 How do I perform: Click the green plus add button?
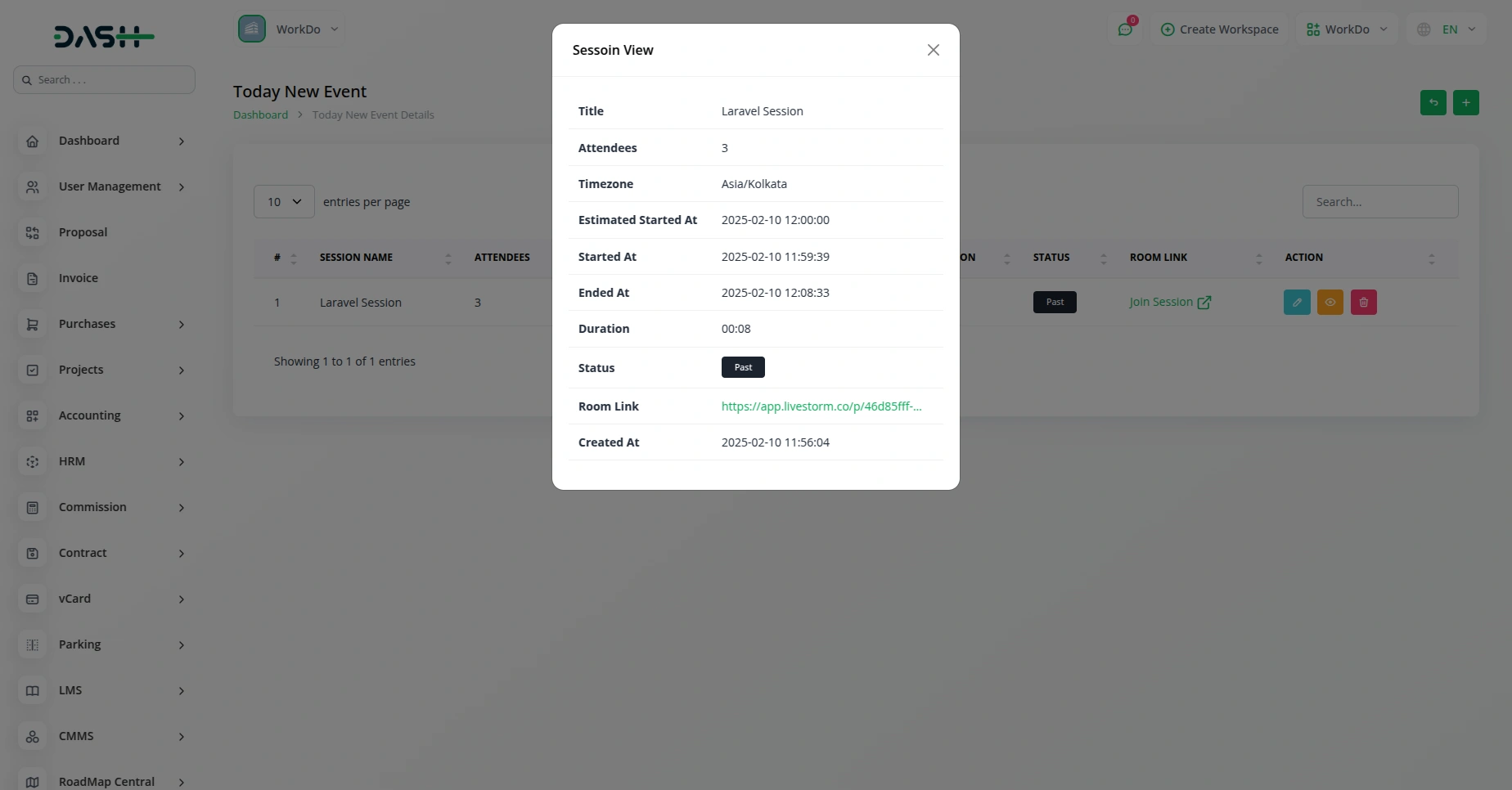click(x=1465, y=103)
